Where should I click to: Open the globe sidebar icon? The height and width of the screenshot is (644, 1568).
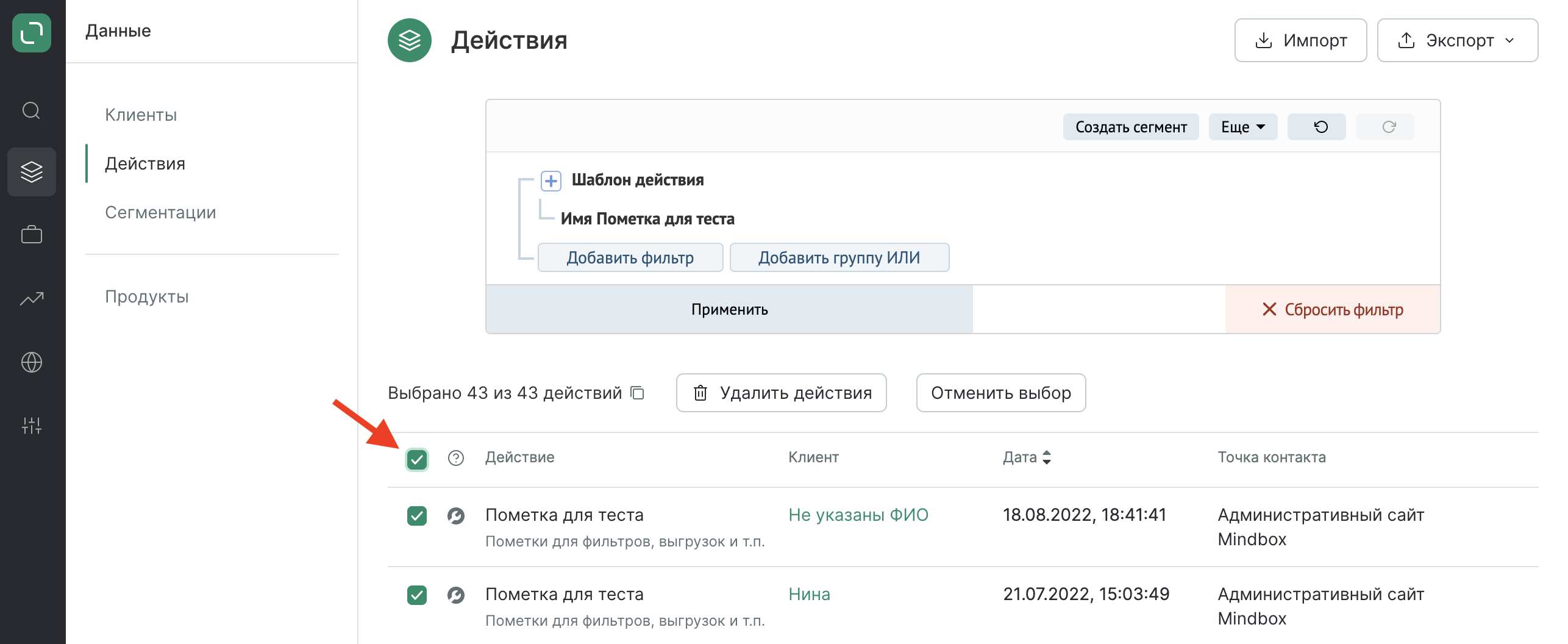click(32, 362)
